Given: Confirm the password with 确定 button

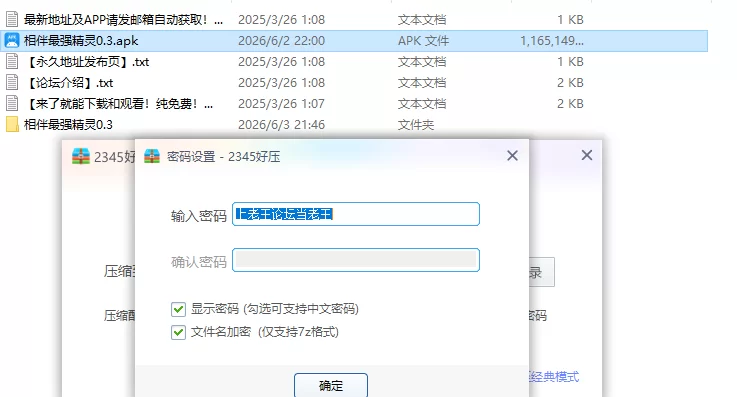Looking at the screenshot, I should (331, 385).
